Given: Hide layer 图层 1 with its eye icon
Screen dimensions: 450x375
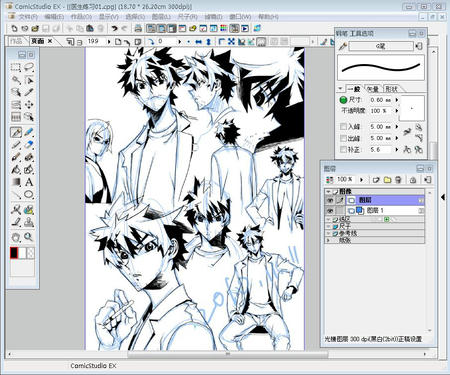Looking at the screenshot, I should (x=330, y=210).
